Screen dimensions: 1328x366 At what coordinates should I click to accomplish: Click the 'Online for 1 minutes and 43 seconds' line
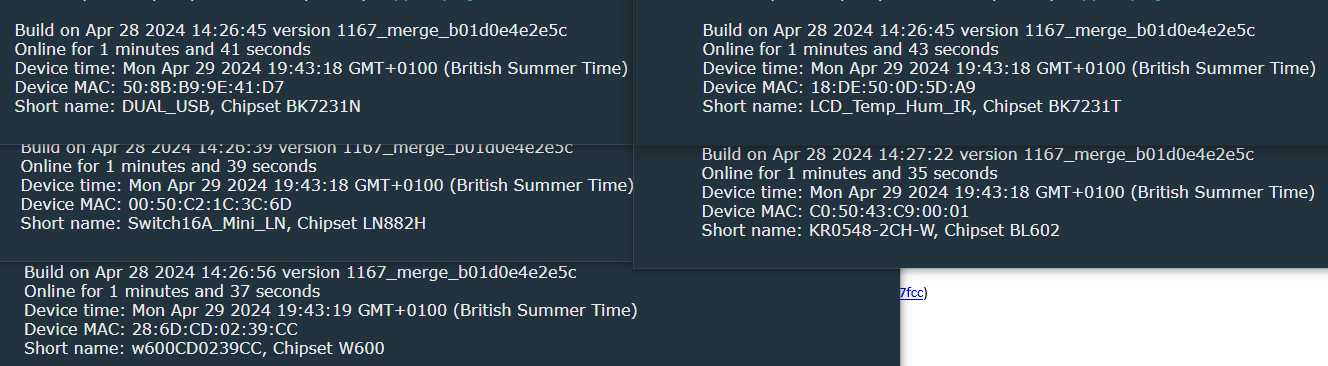tap(851, 49)
